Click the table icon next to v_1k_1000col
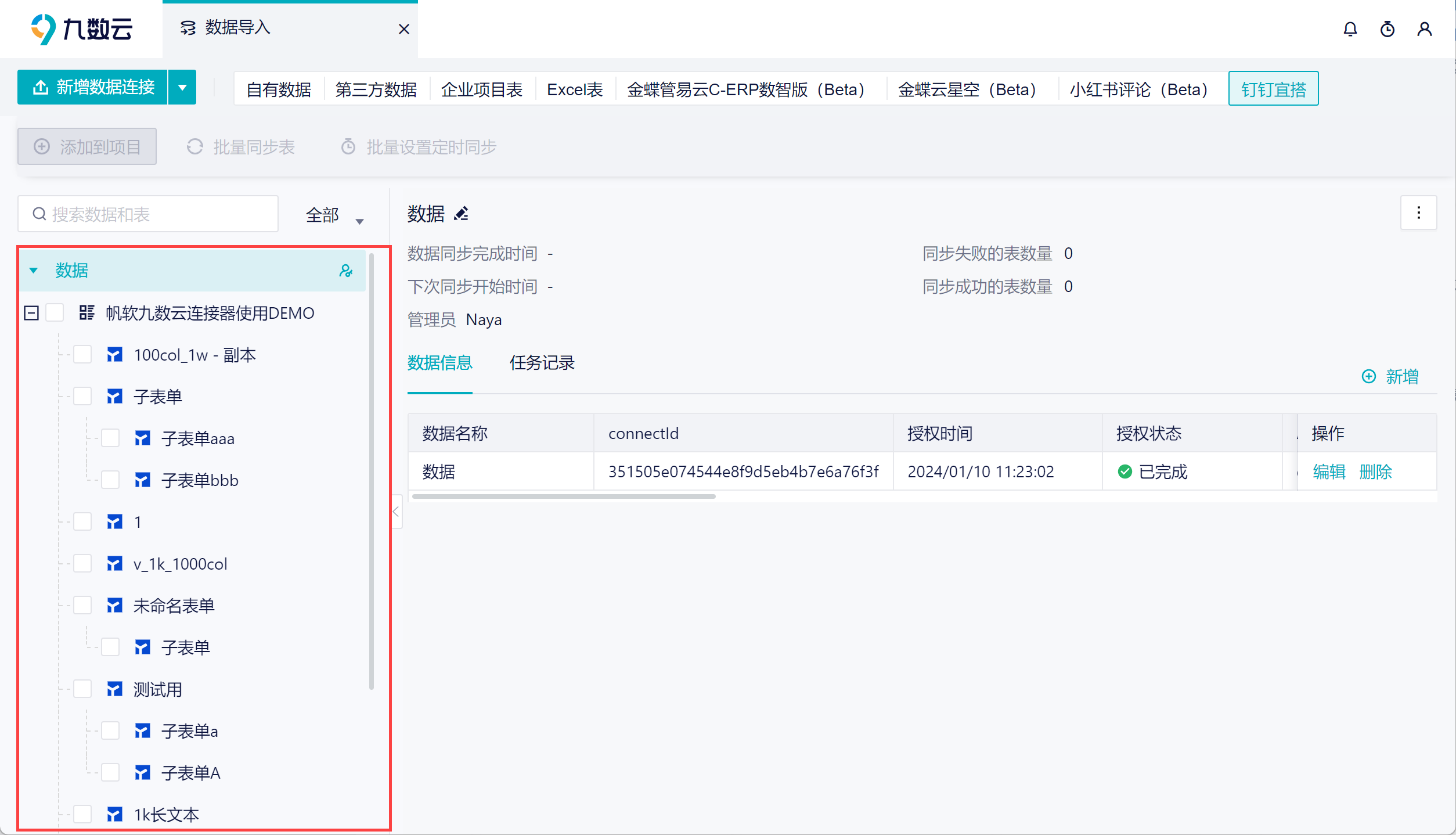 point(115,564)
